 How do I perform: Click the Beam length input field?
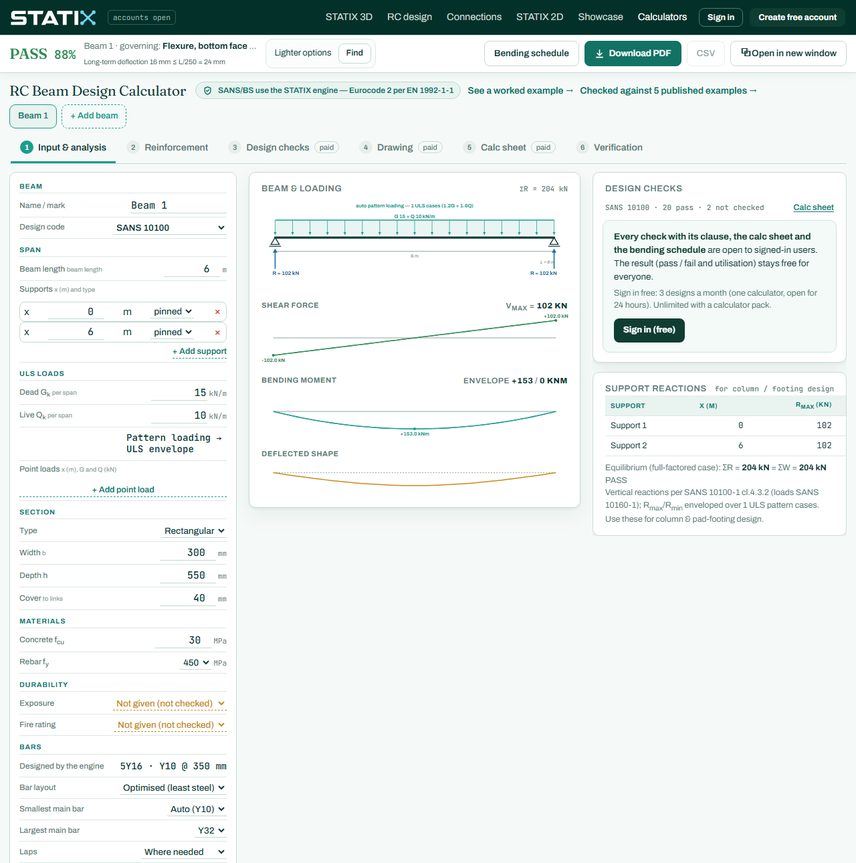(190, 269)
